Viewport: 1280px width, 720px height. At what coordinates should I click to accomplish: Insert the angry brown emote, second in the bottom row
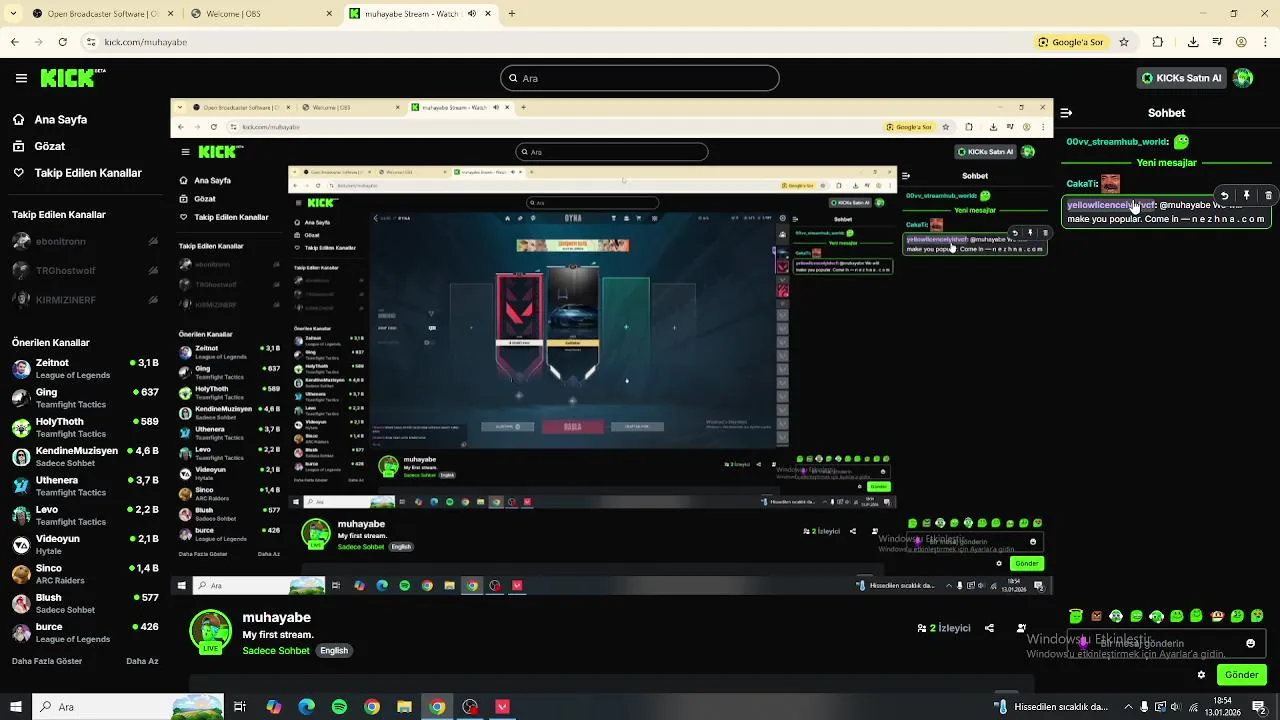(1096, 616)
